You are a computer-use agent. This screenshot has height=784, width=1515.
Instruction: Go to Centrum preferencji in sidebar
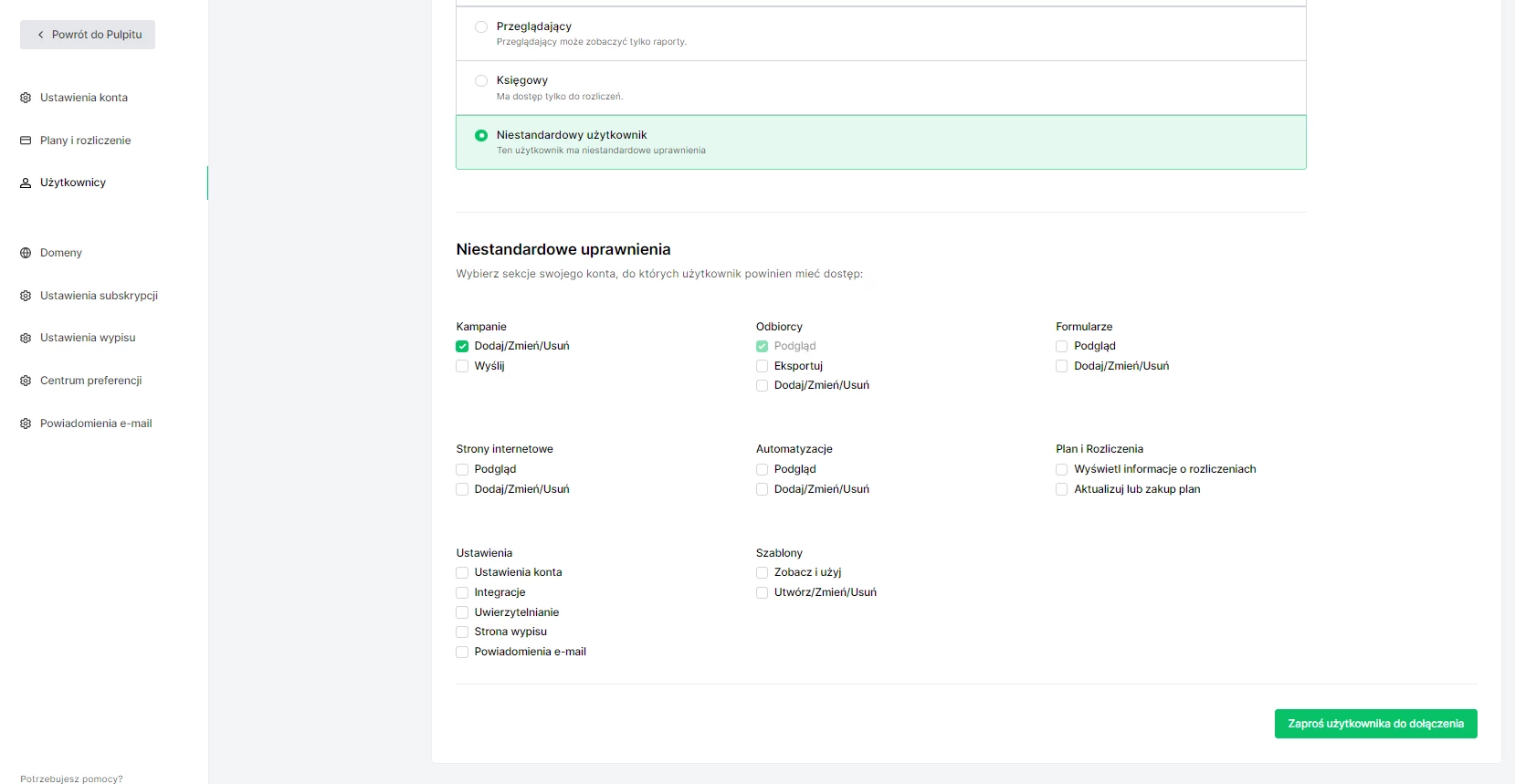[90, 381]
